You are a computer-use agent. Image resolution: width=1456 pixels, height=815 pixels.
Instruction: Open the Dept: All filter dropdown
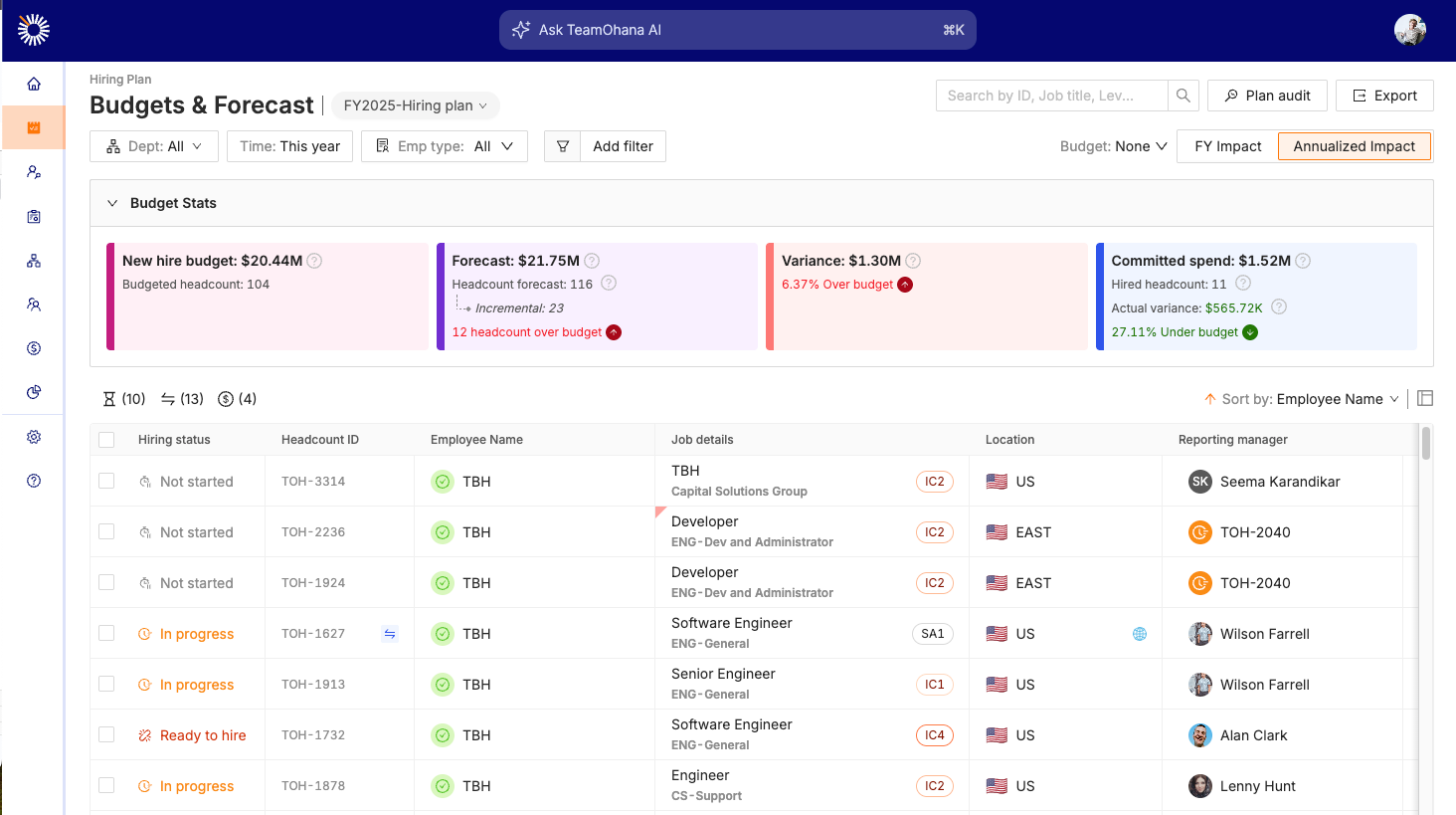point(154,146)
